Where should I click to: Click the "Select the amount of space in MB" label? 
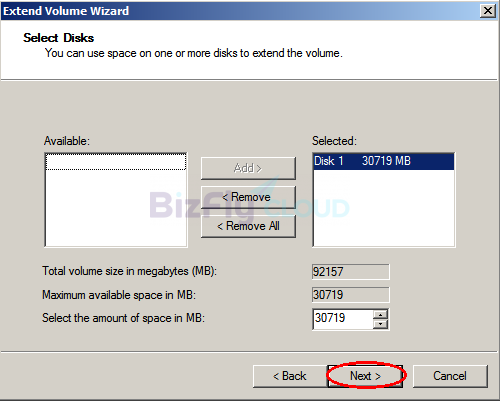tap(123, 318)
